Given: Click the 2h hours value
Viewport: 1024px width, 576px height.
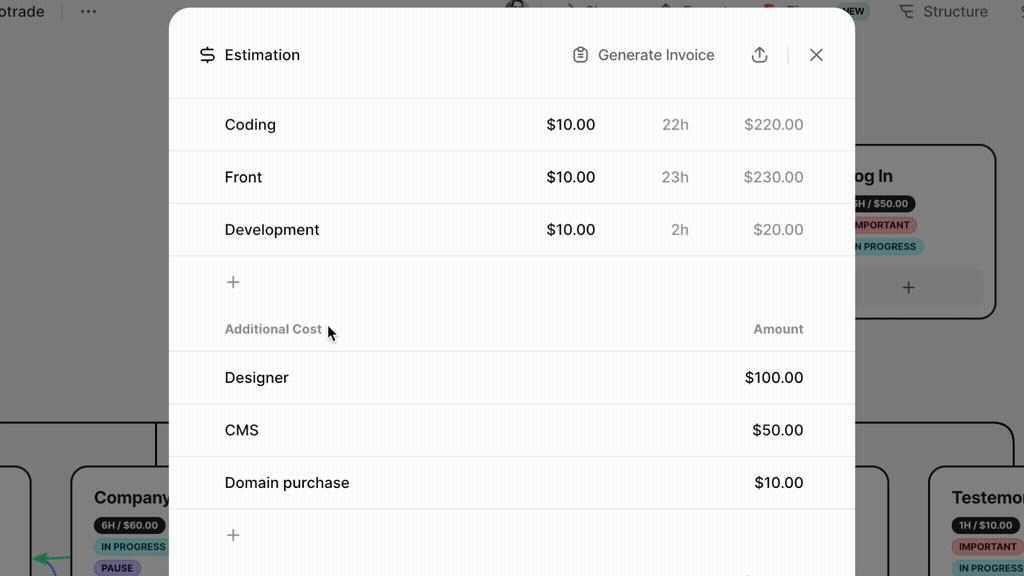Looking at the screenshot, I should (x=680, y=230).
